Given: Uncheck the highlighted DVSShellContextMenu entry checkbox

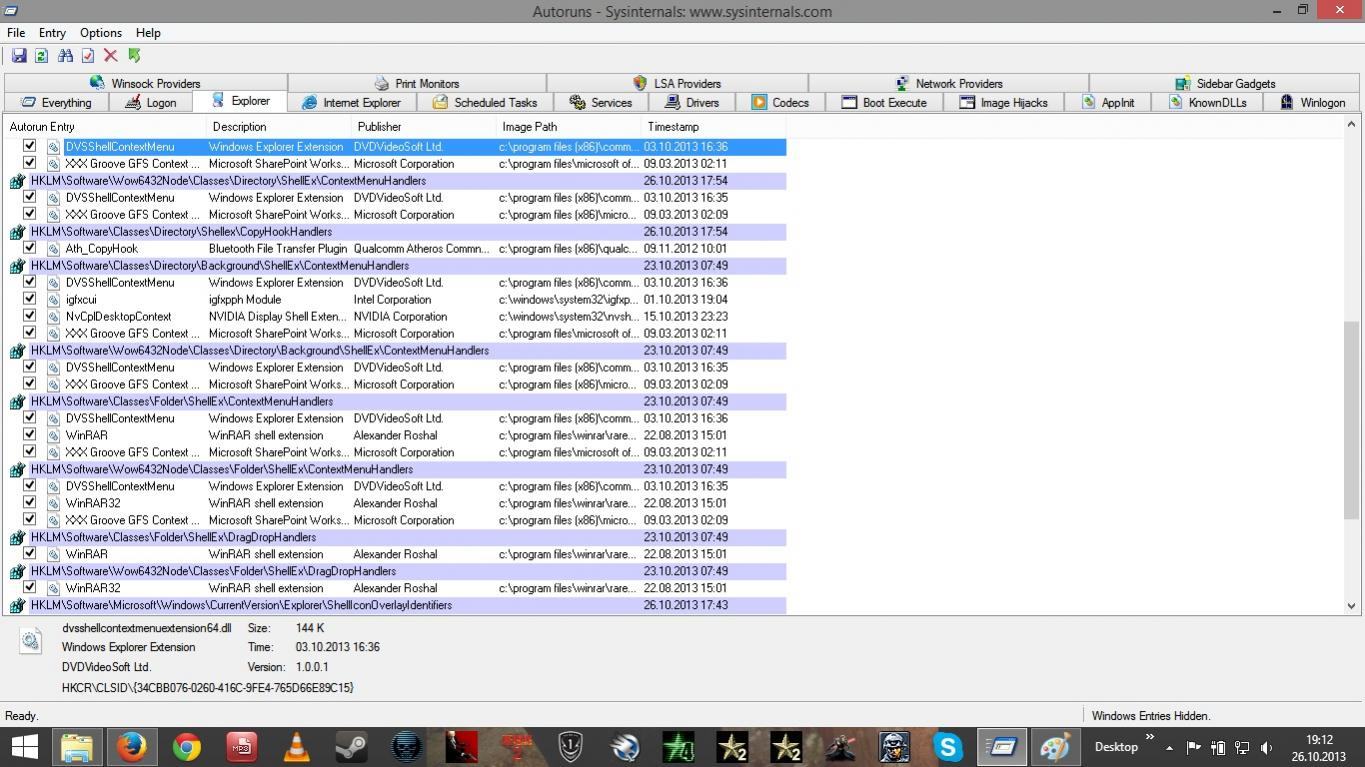Looking at the screenshot, I should (29, 146).
